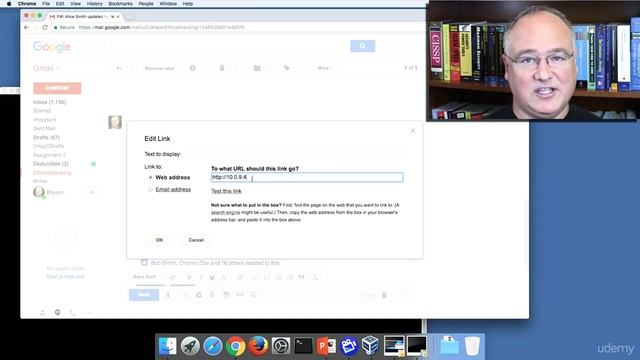This screenshot has height=360, width=640.
Task: Open the Gmail dropdown below Google logo
Action: click(46, 68)
